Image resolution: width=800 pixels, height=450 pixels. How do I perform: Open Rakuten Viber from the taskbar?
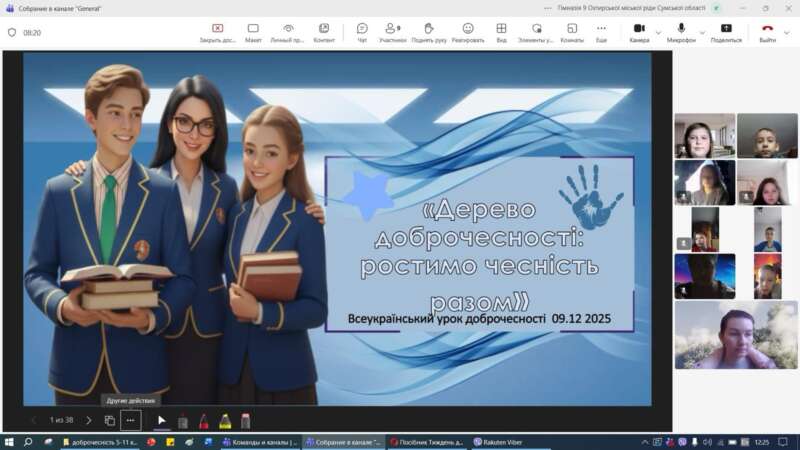(x=506, y=441)
